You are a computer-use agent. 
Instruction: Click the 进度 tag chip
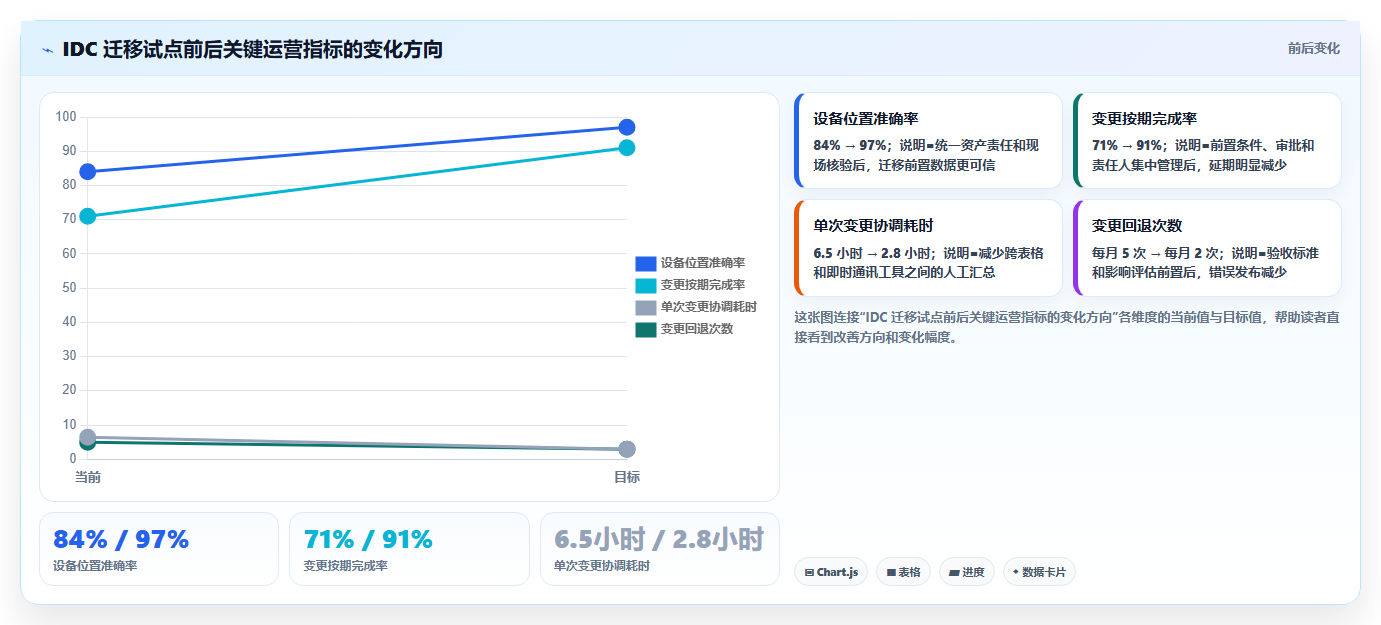tap(967, 572)
